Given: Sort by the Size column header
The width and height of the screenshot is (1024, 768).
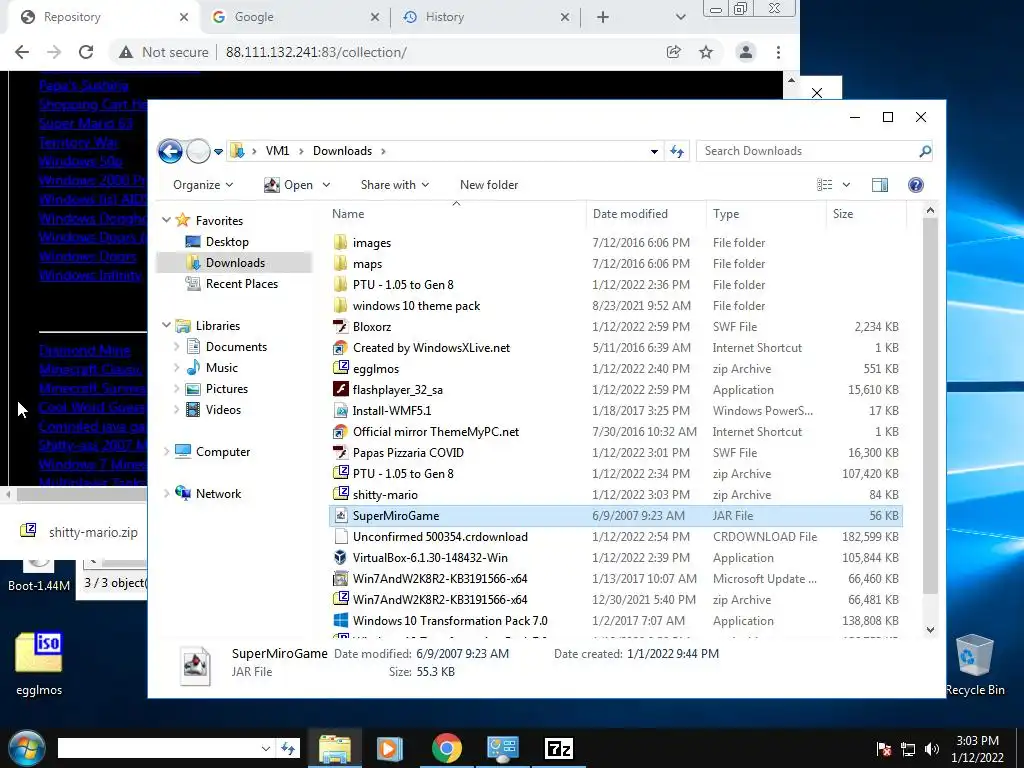Looking at the screenshot, I should click(866, 214).
